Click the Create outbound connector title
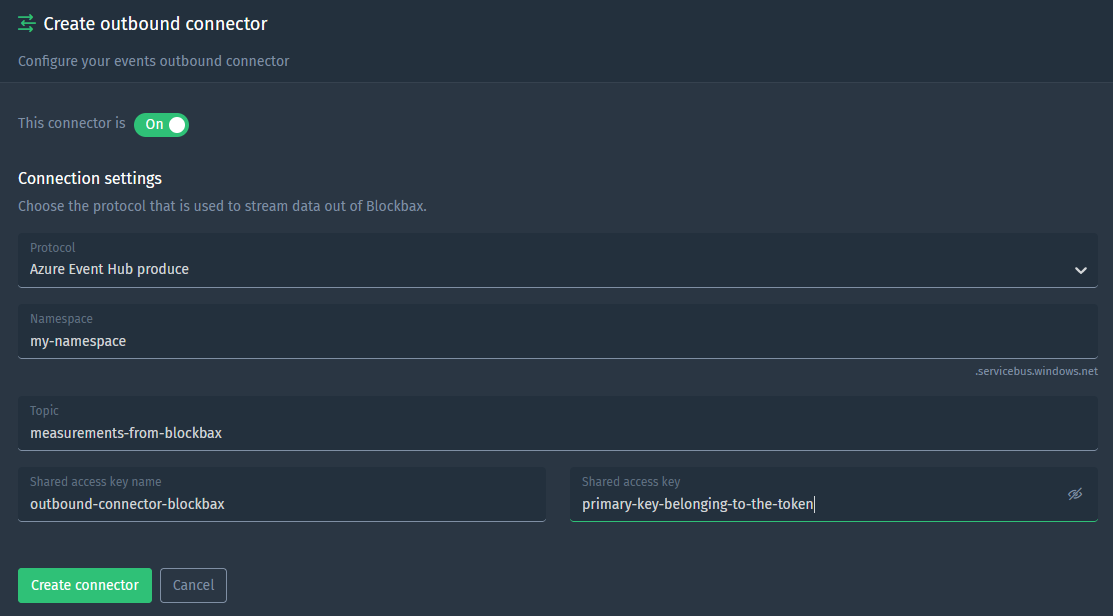This screenshot has width=1113, height=616. tap(155, 23)
